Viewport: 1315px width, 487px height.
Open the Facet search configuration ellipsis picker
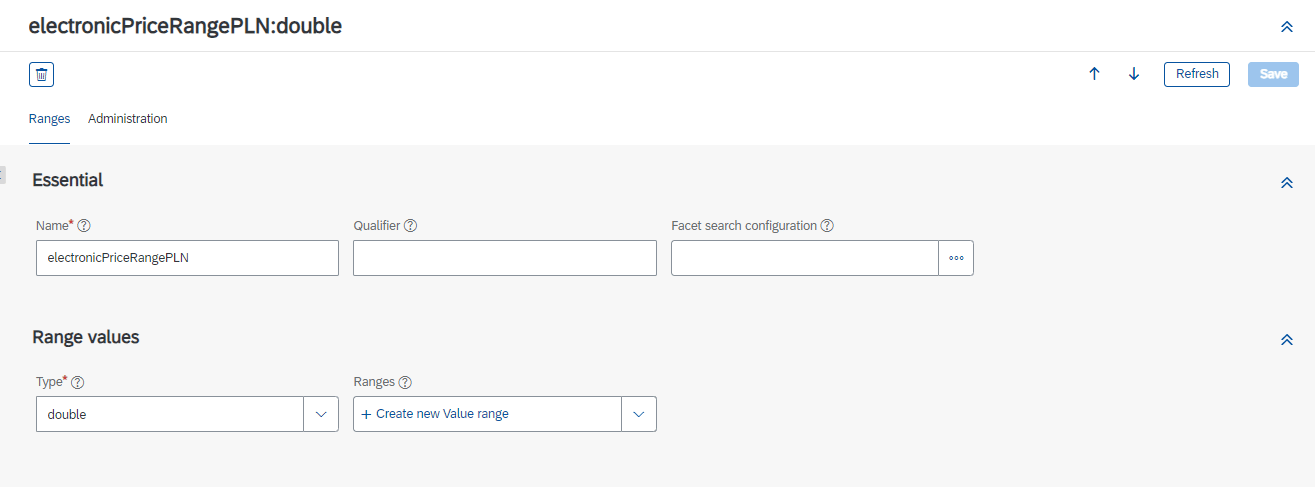956,258
